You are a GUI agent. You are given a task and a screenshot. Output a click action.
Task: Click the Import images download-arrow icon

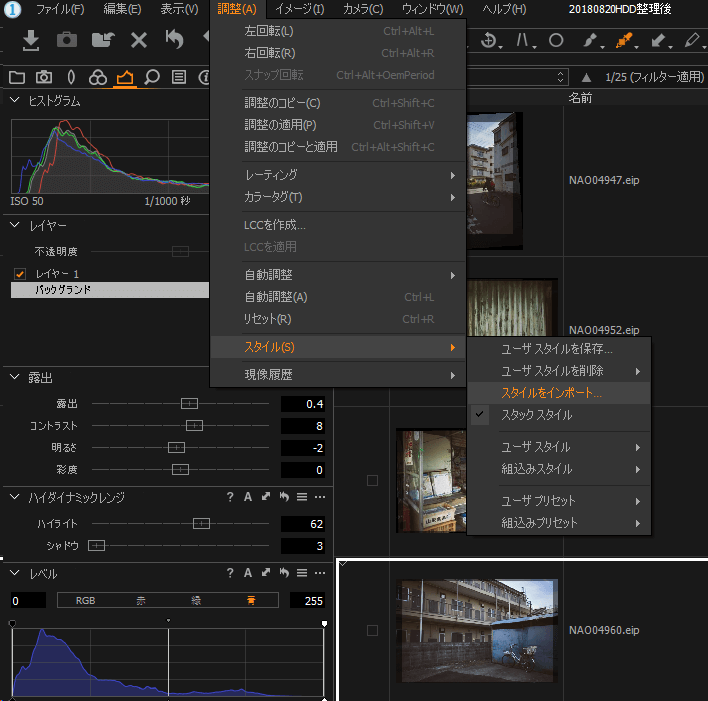tap(31, 40)
